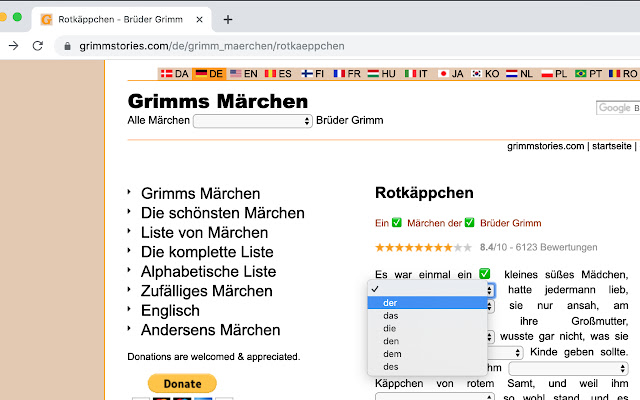Choose the Japanese JA flag
The width and height of the screenshot is (640, 400).
[x=451, y=74]
